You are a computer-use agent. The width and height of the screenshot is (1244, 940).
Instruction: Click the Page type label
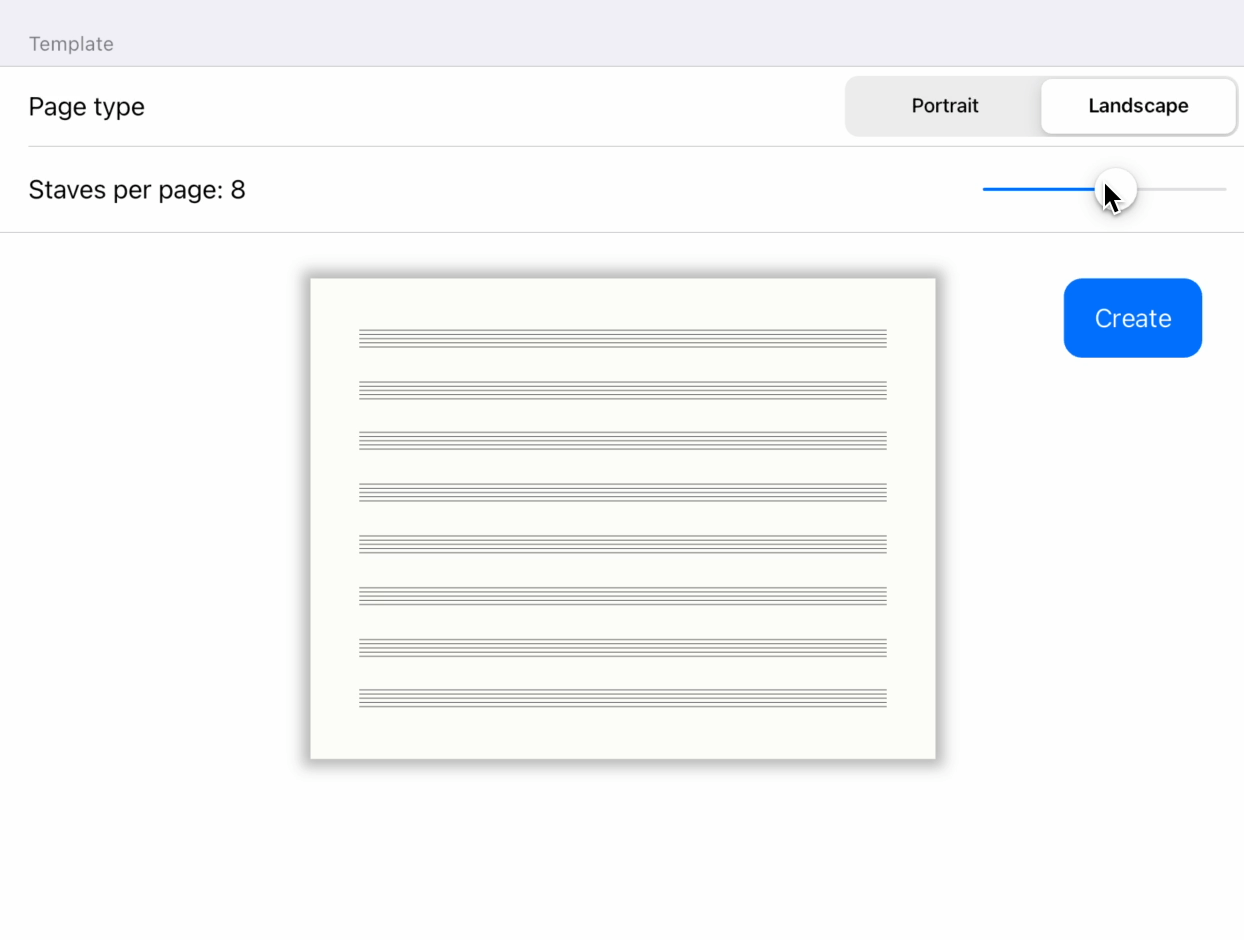[x=87, y=107]
